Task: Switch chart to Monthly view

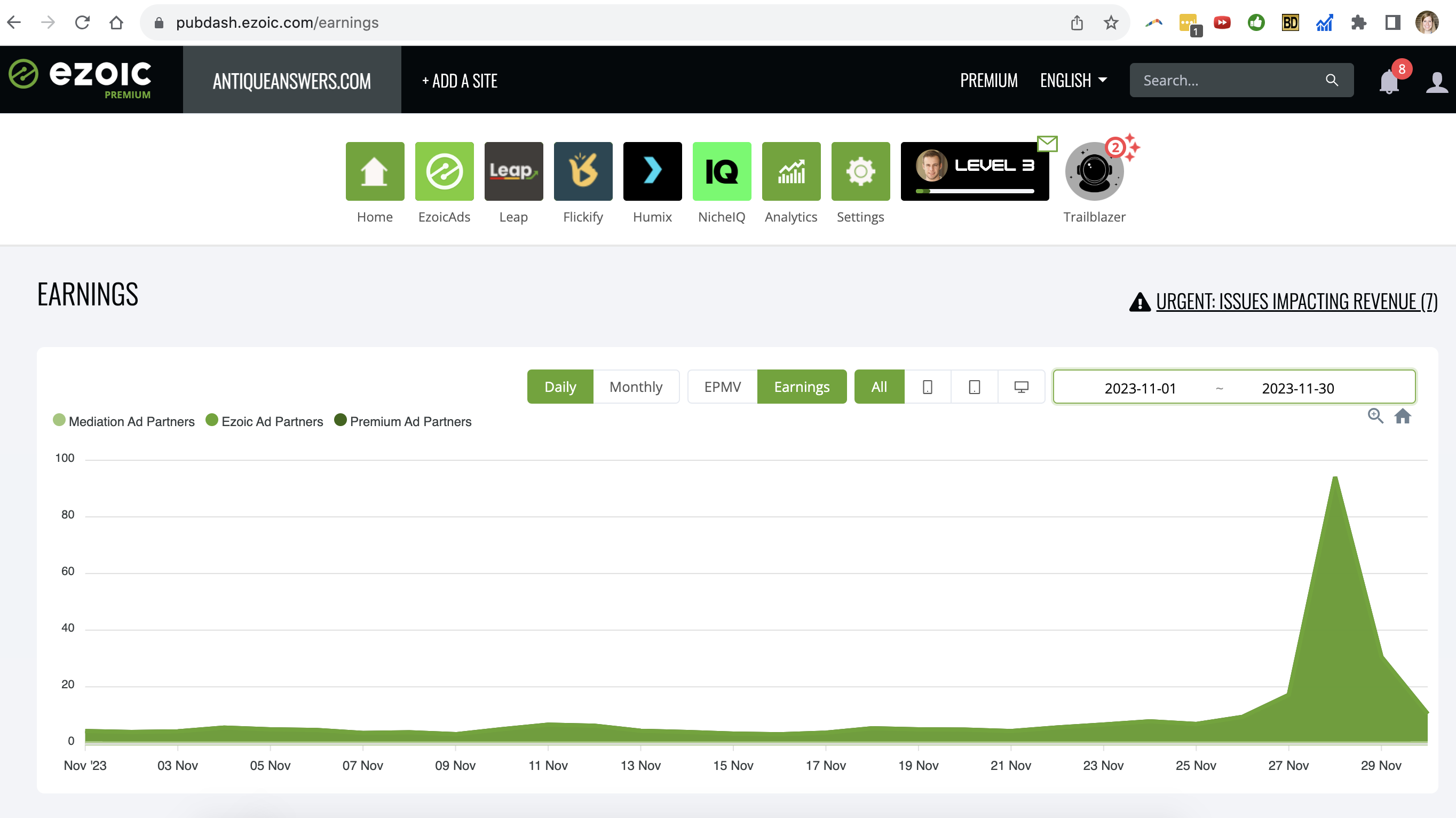Action: [636, 387]
